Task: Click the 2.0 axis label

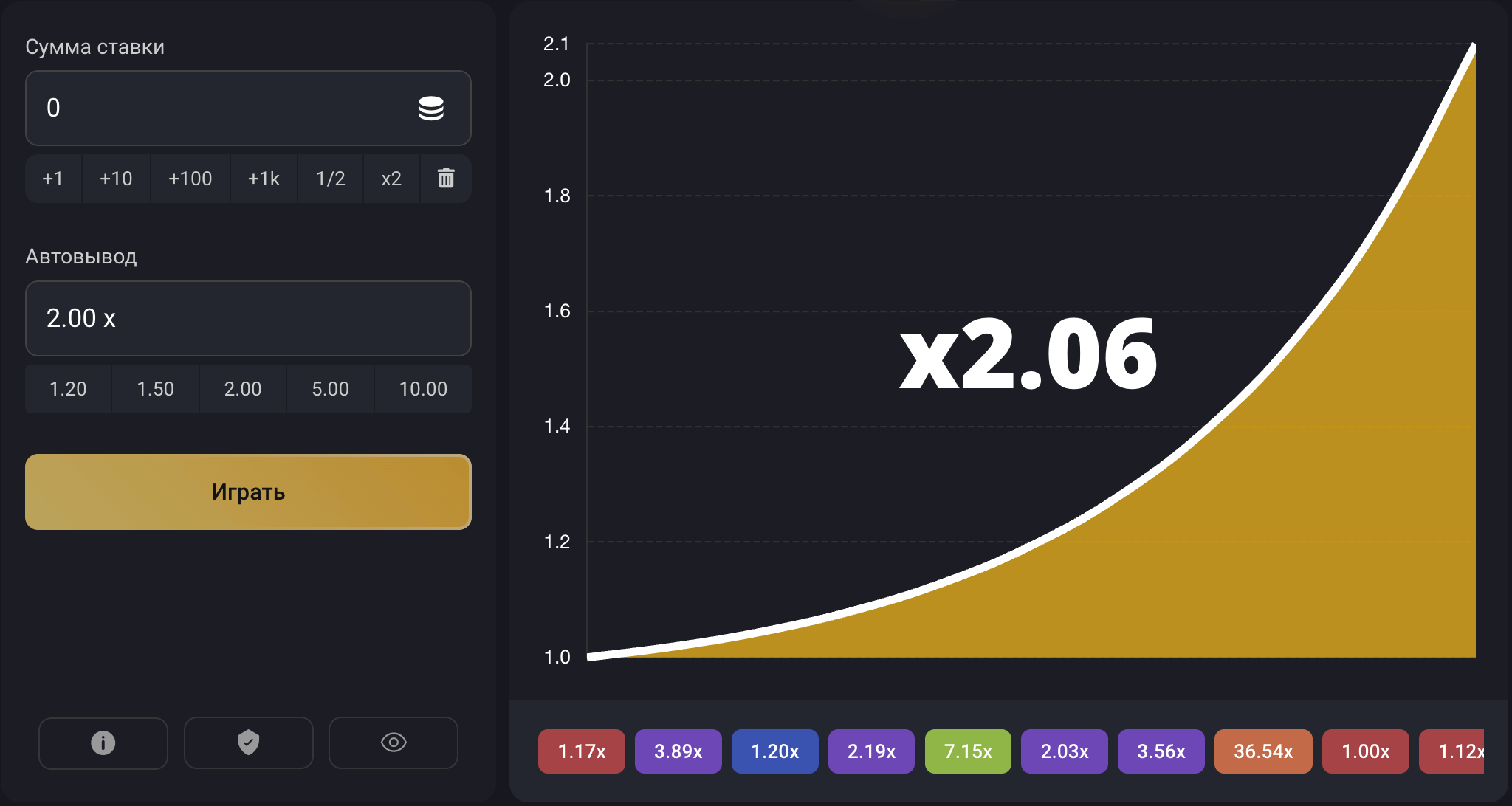Action: (x=557, y=80)
